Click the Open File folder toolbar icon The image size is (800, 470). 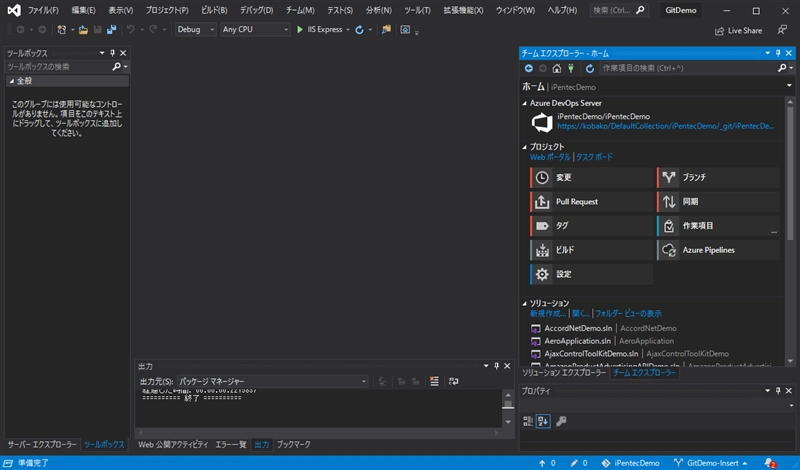83,30
